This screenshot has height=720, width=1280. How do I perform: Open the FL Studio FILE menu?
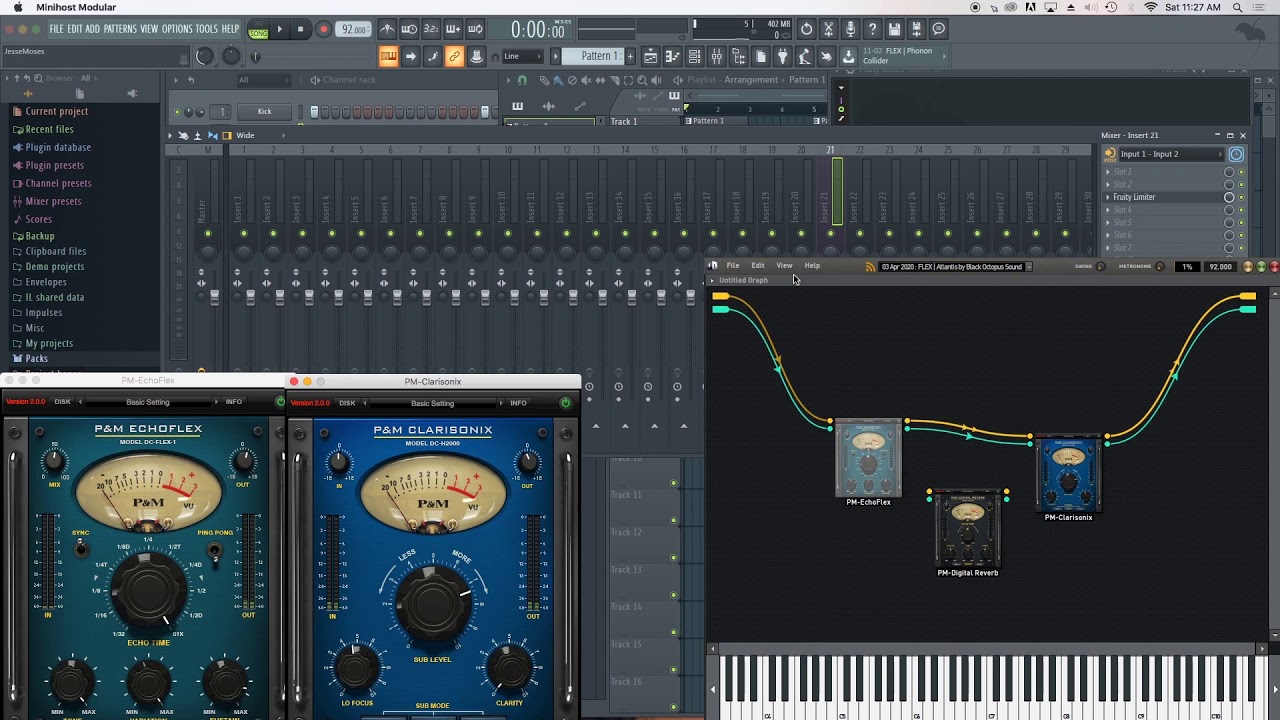click(57, 29)
